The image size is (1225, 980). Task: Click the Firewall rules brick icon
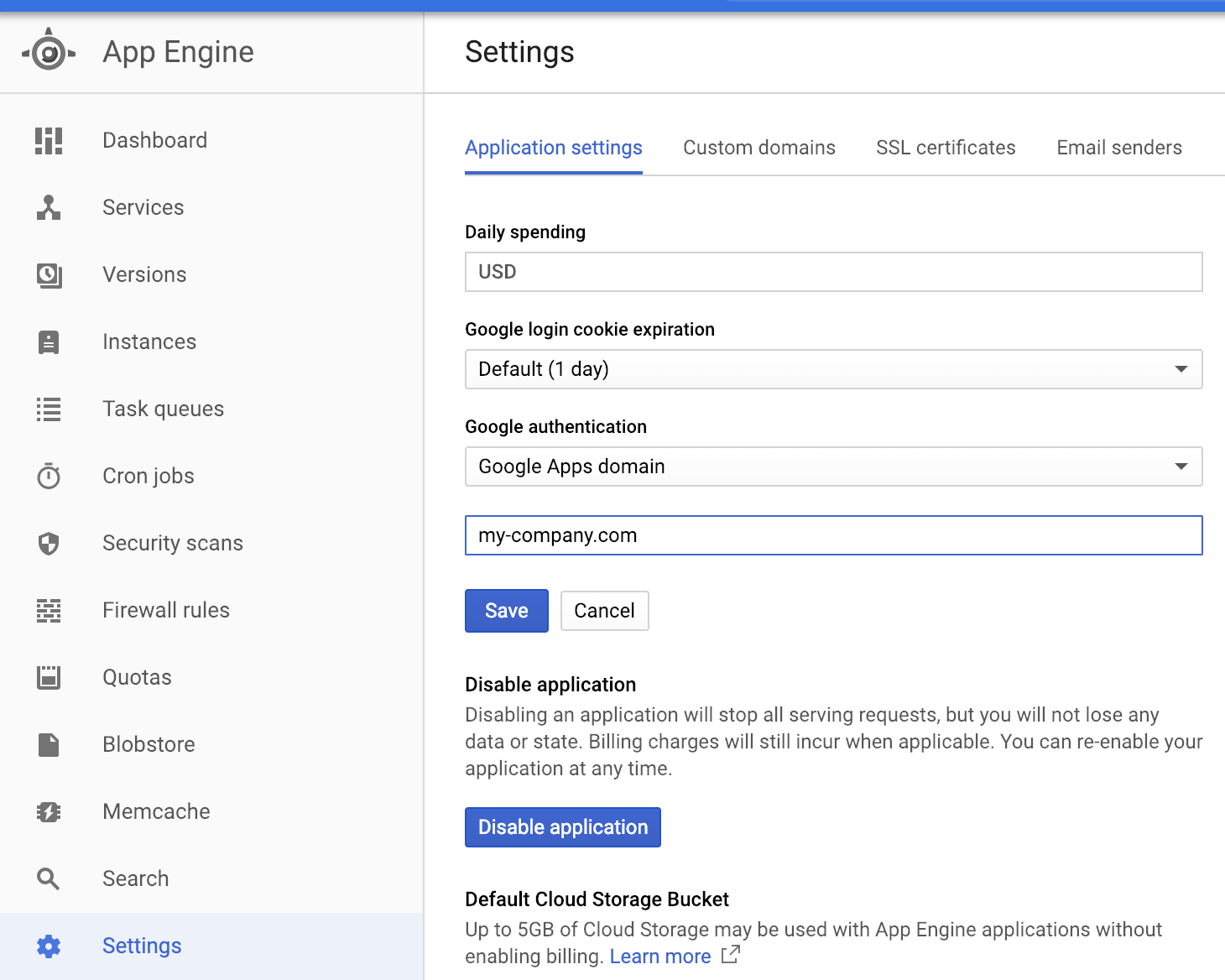tap(49, 611)
